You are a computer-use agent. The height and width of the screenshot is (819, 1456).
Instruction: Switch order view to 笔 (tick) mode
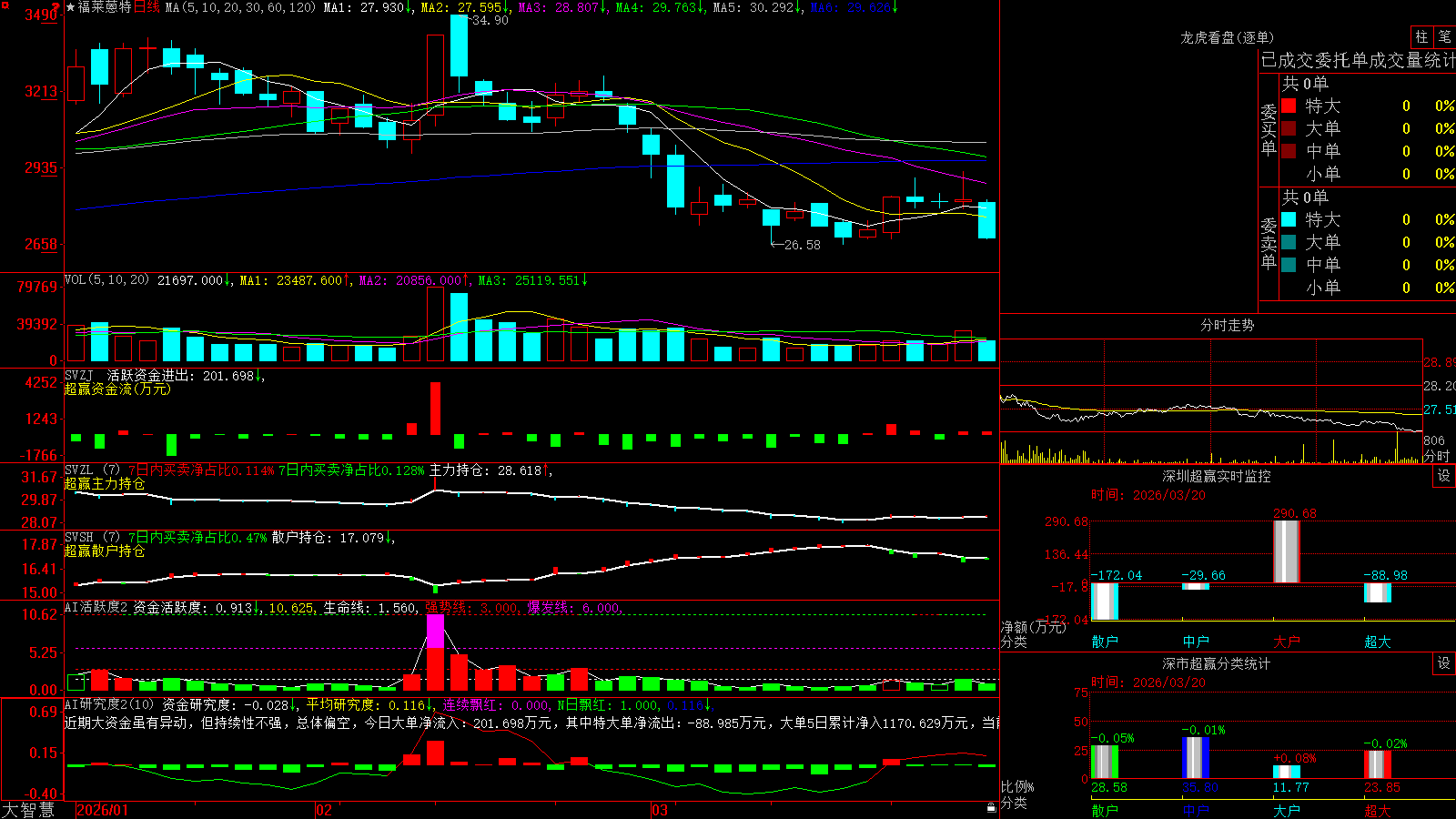[1444, 36]
